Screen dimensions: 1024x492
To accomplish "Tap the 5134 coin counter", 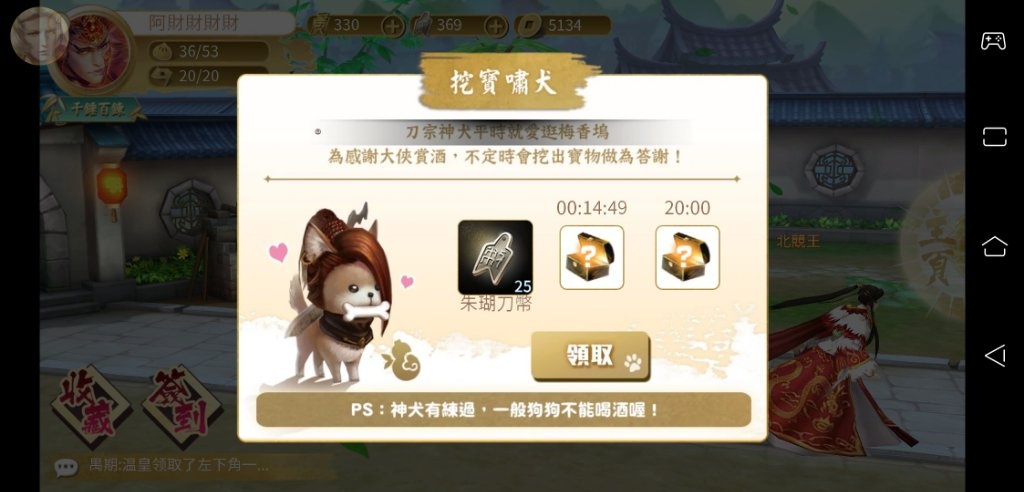I will point(563,26).
